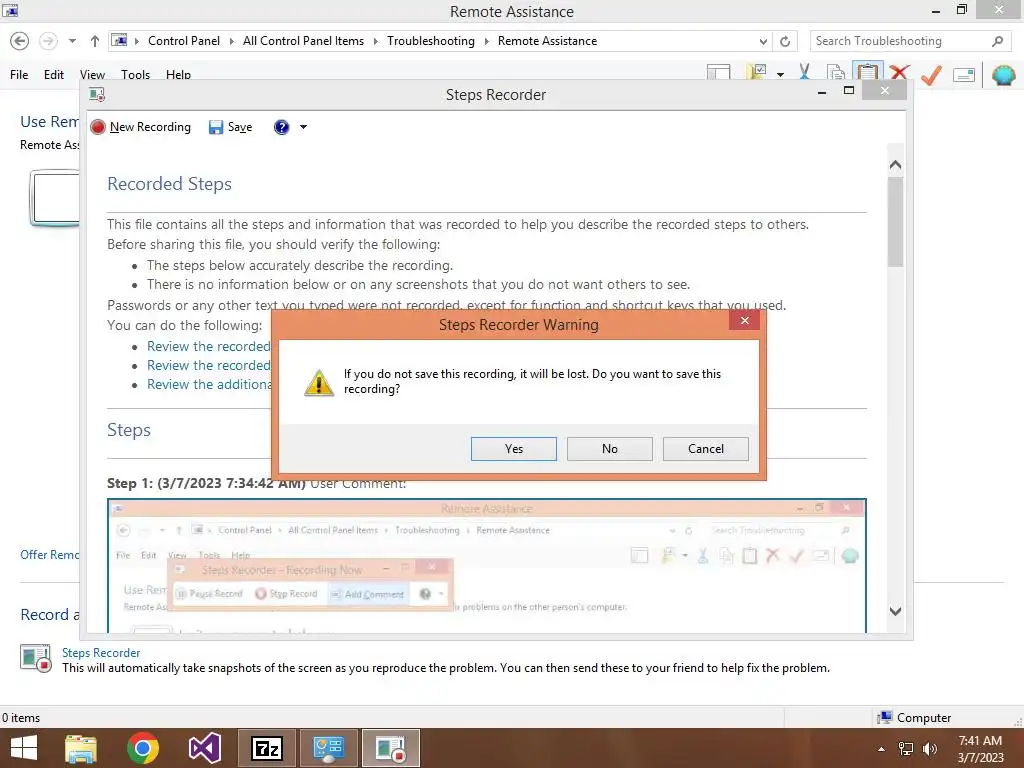This screenshot has width=1024, height=768.
Task: Click the folder options checkmark icon
Action: [757, 71]
